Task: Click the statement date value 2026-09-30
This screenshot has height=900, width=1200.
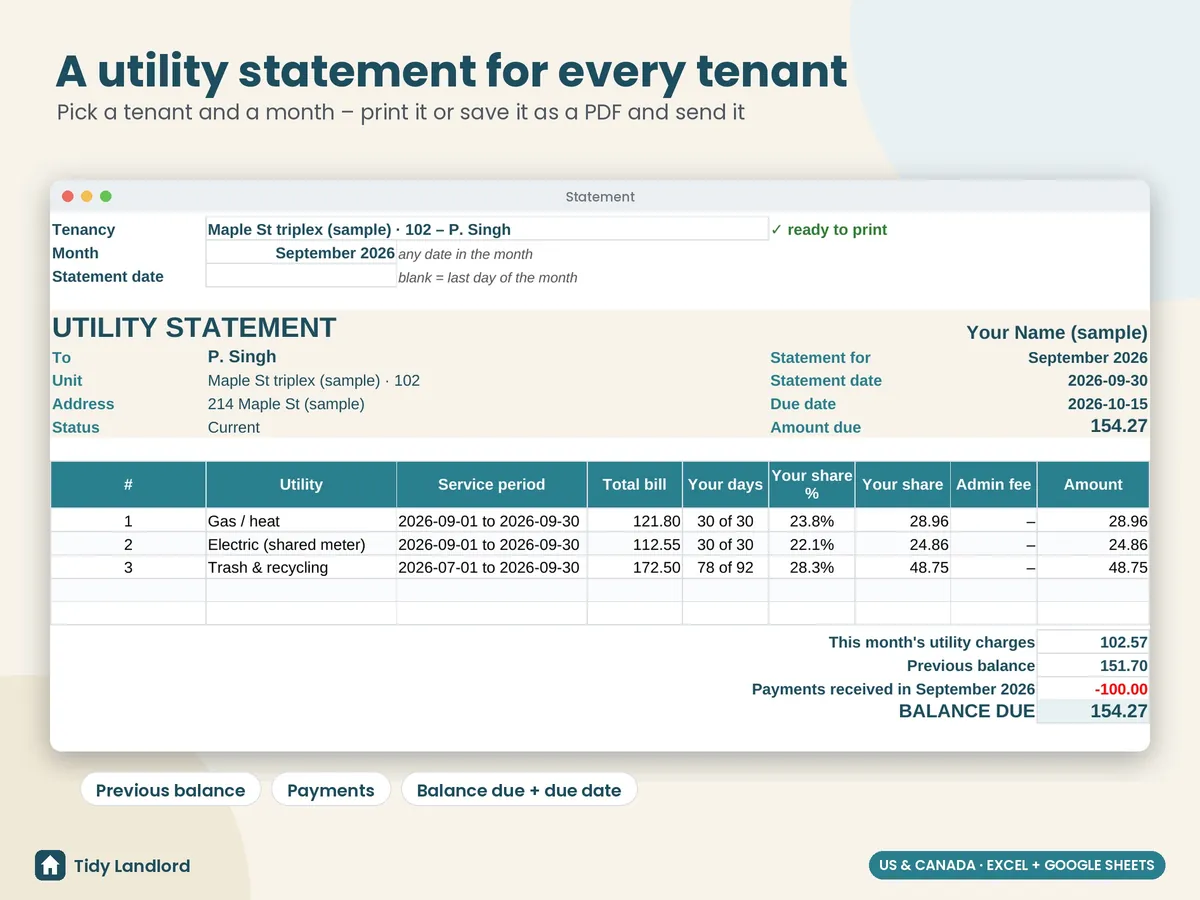Action: coord(1108,380)
